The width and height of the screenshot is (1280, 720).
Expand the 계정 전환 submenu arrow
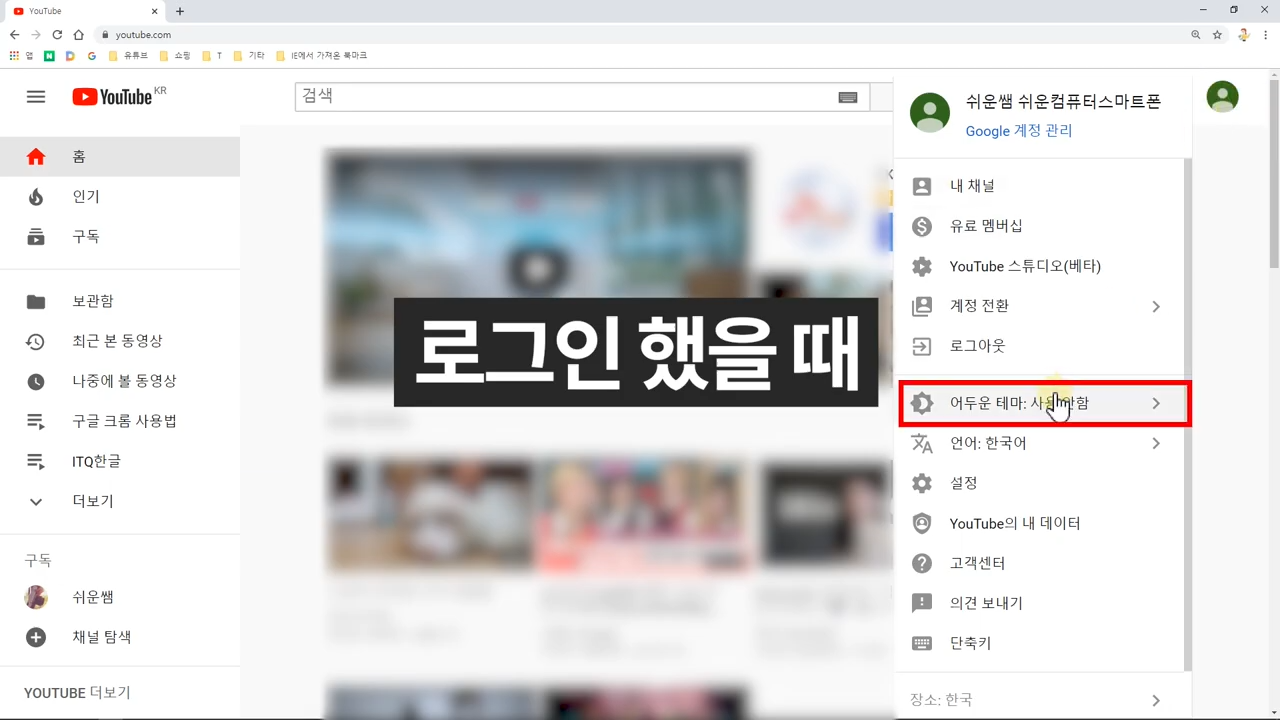pyautogui.click(x=1156, y=306)
